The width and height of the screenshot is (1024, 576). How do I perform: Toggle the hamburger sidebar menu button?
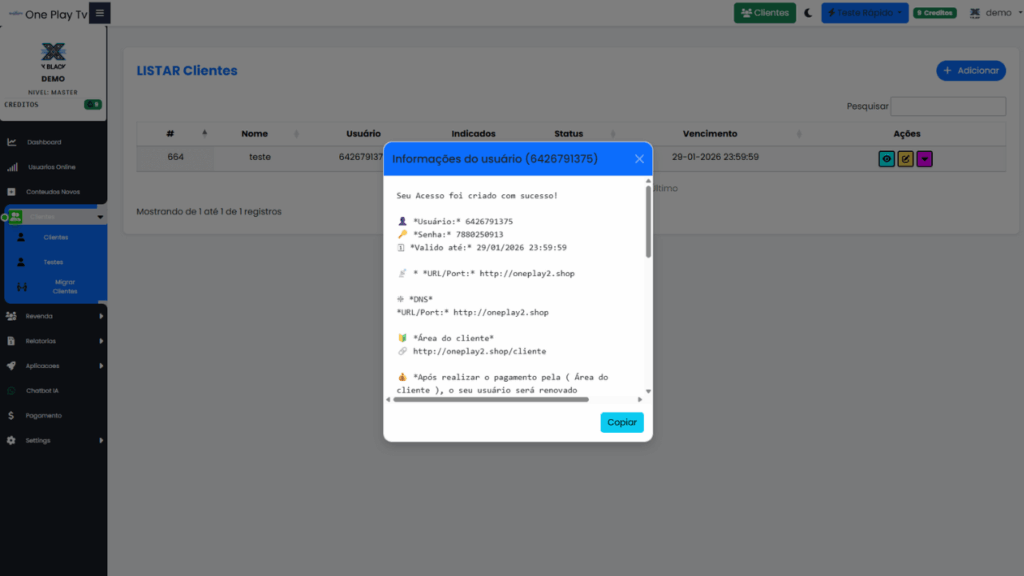click(99, 12)
